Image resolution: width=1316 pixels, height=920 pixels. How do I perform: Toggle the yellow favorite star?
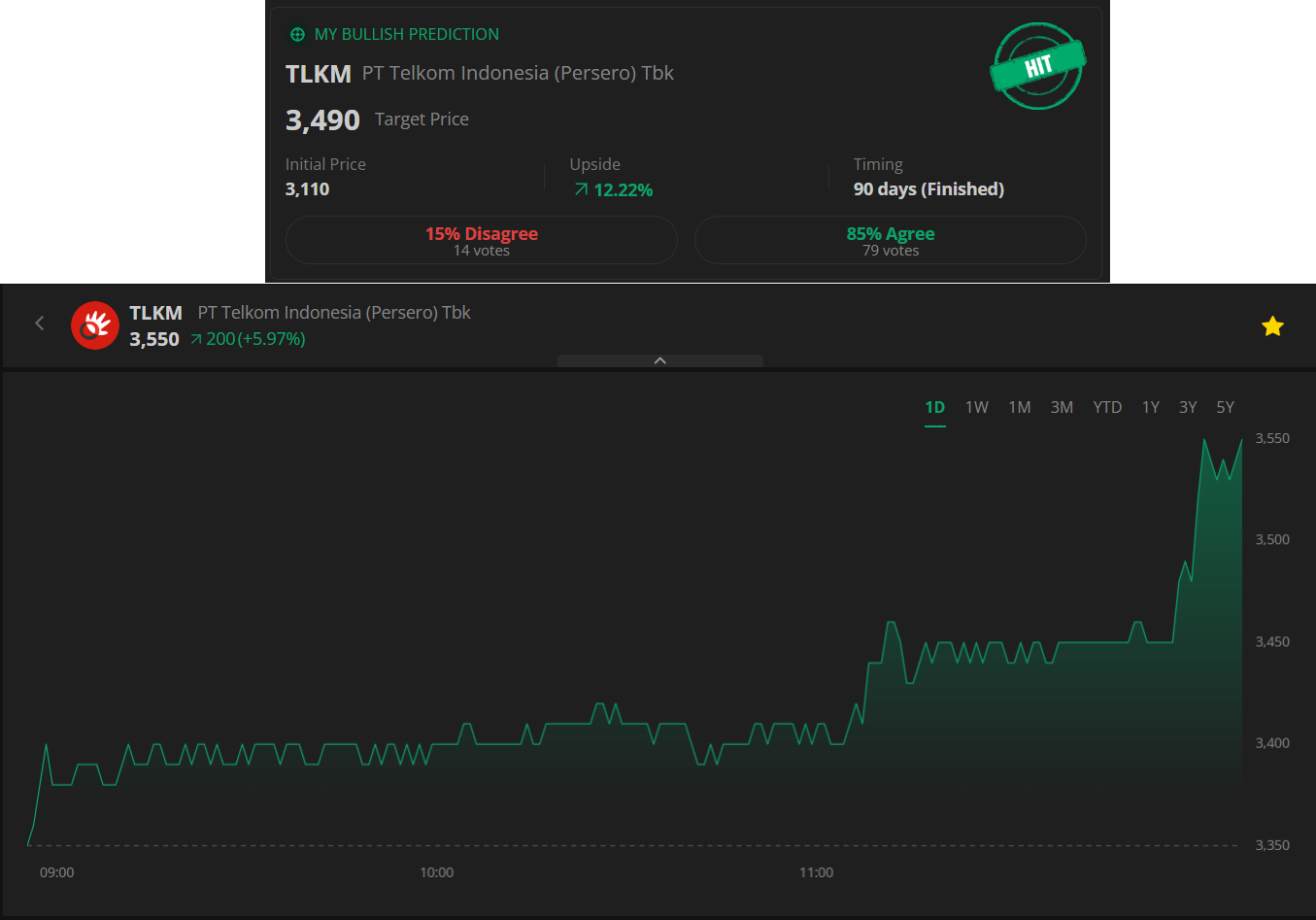[1272, 326]
